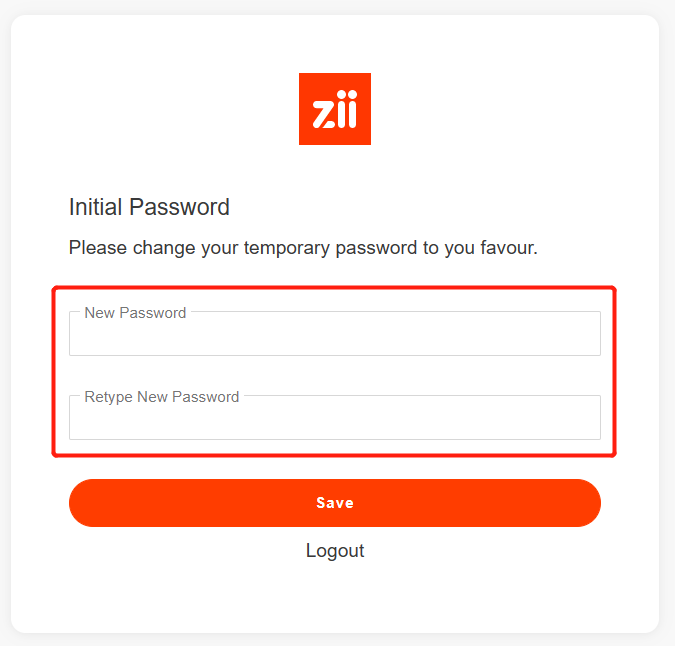Submit the form using Save
This screenshot has height=646, width=675.
[x=335, y=503]
